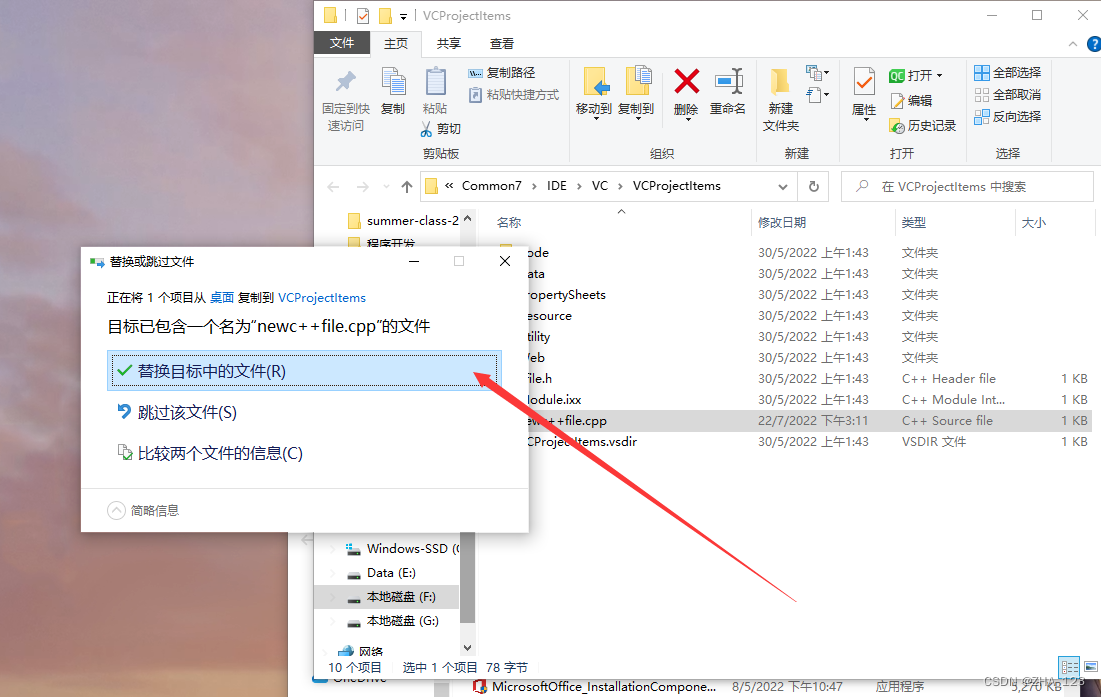Click Pin to Quick access icon
The height and width of the screenshot is (697, 1101).
(345, 82)
